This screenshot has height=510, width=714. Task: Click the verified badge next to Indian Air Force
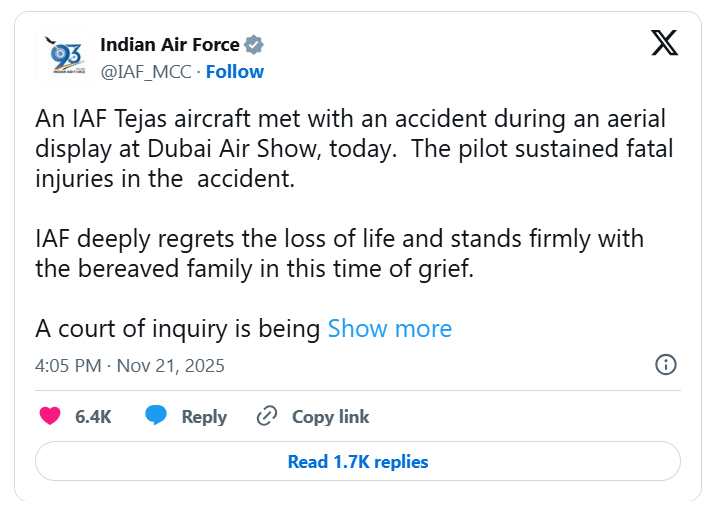(254, 45)
